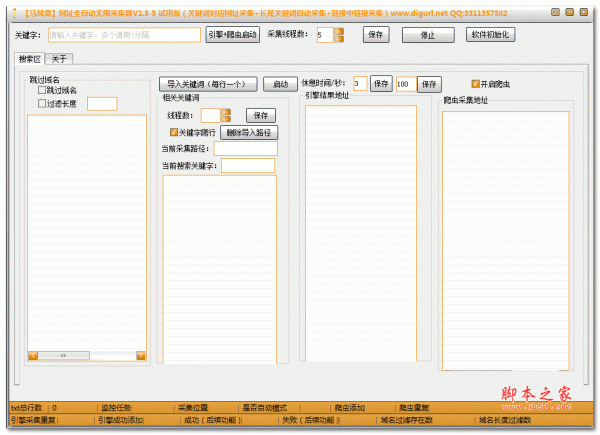Switch to the 关于 tab
600x435 pixels.
pyautogui.click(x=60, y=59)
